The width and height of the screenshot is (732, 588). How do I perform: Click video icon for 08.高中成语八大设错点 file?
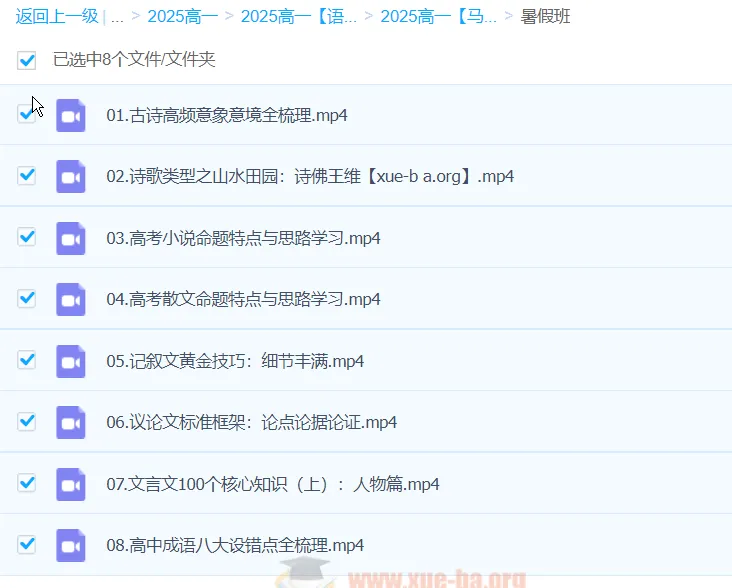(x=70, y=545)
